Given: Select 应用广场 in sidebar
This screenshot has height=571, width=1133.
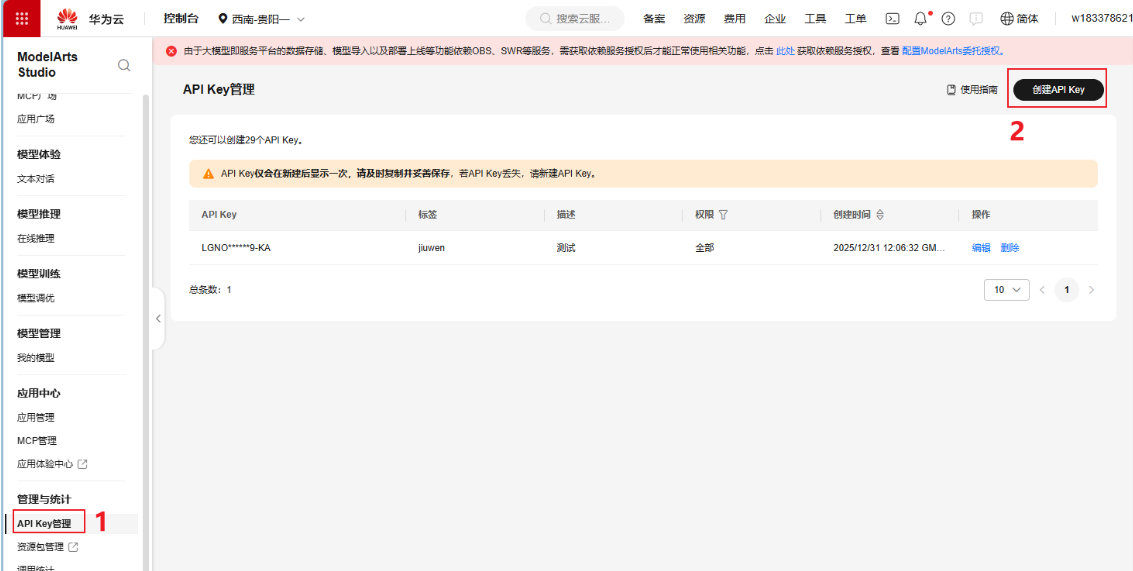Looking at the screenshot, I should [x=35, y=119].
